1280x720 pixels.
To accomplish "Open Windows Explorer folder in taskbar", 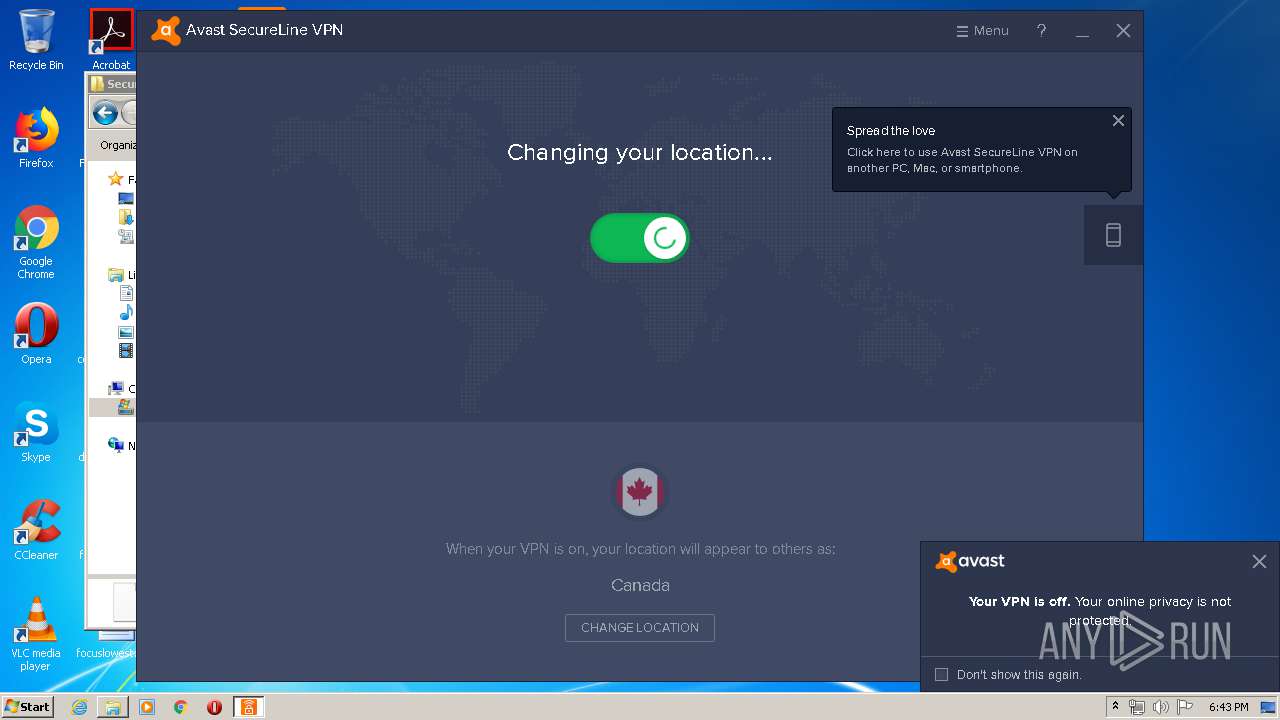I will [113, 707].
